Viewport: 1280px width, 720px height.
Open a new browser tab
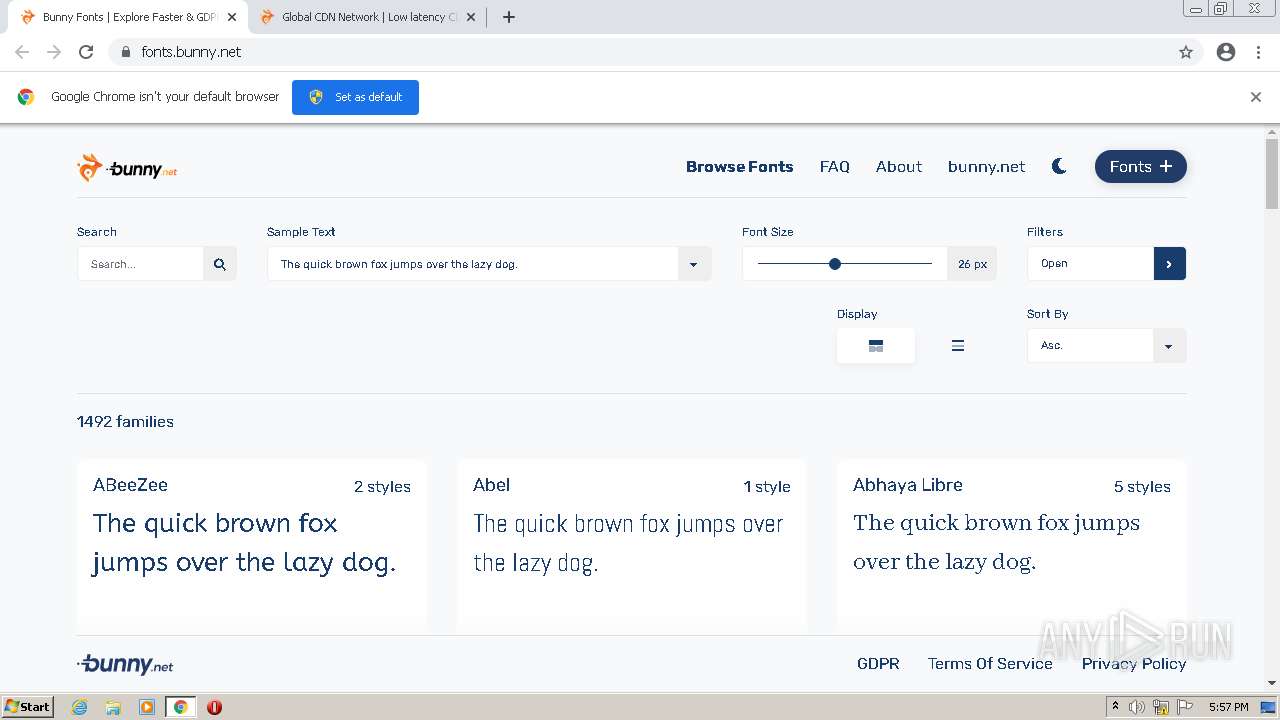point(508,17)
